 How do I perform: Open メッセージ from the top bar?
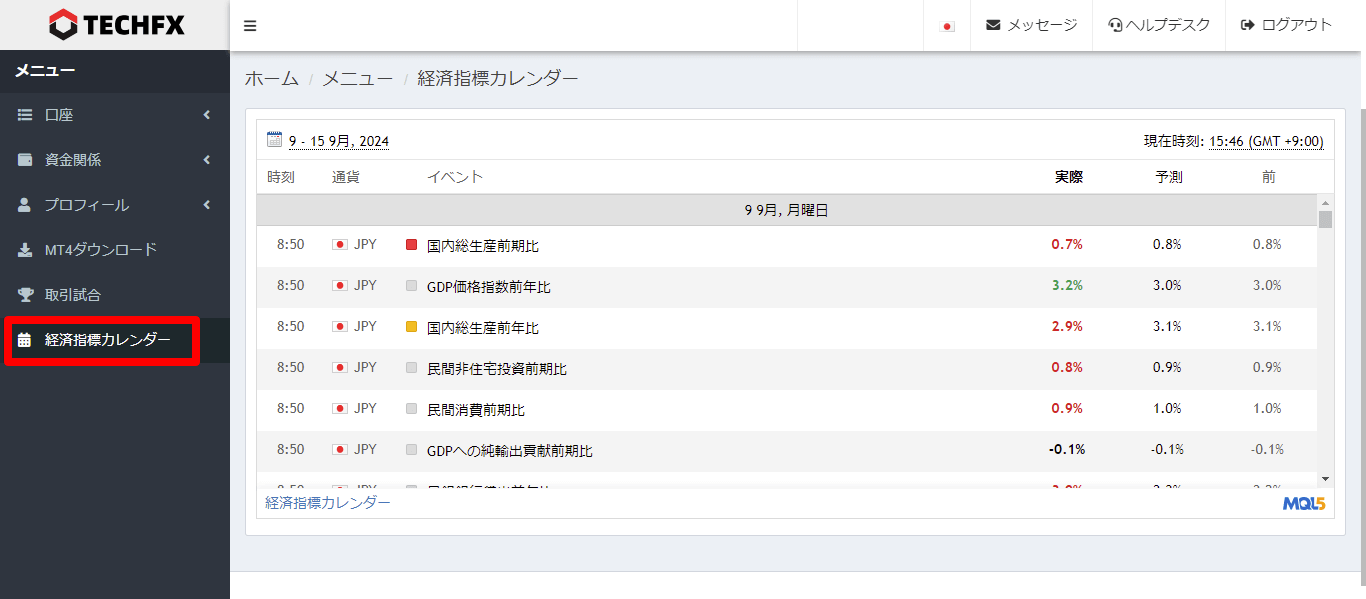tap(1031, 25)
